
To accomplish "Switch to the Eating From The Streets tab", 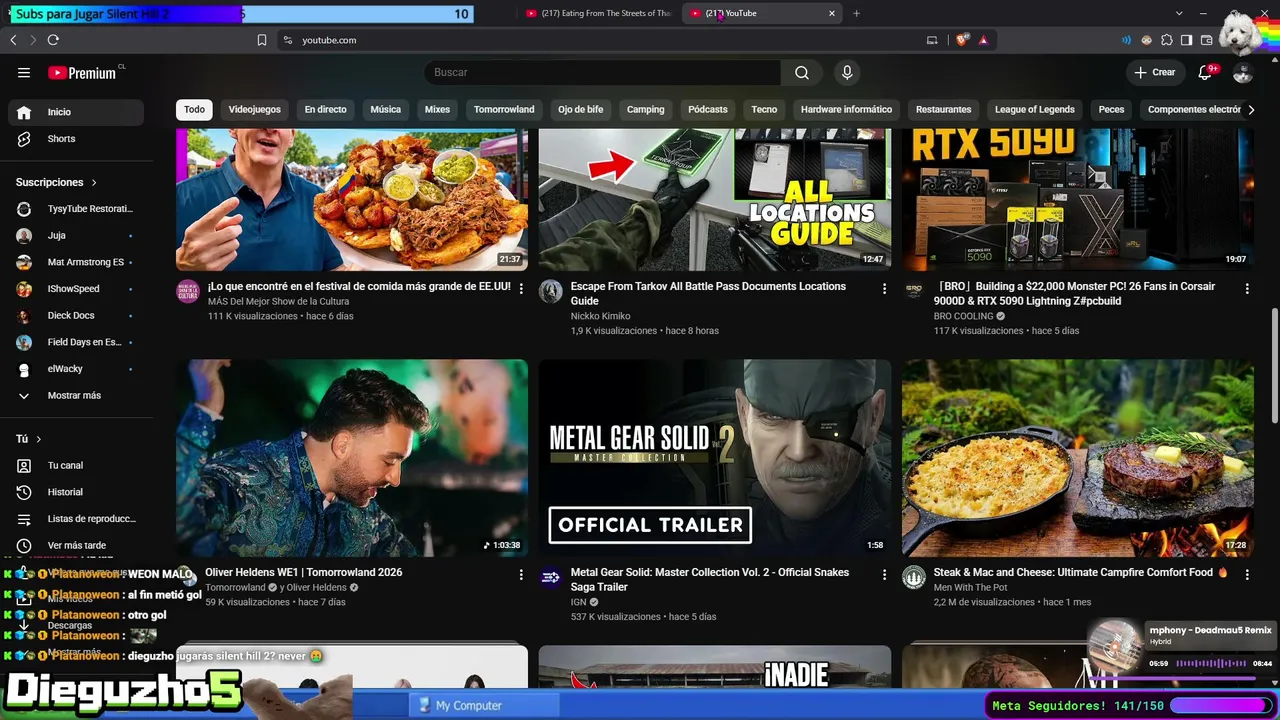I will (x=600, y=13).
